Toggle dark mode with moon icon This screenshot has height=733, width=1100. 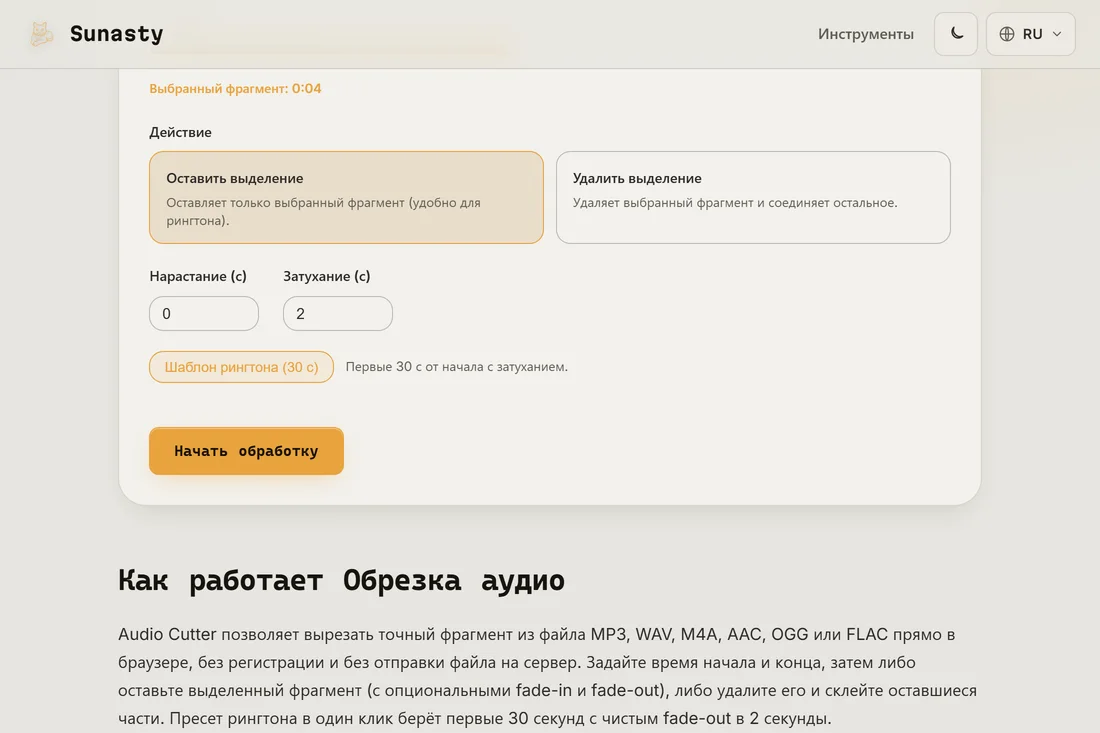tap(955, 34)
